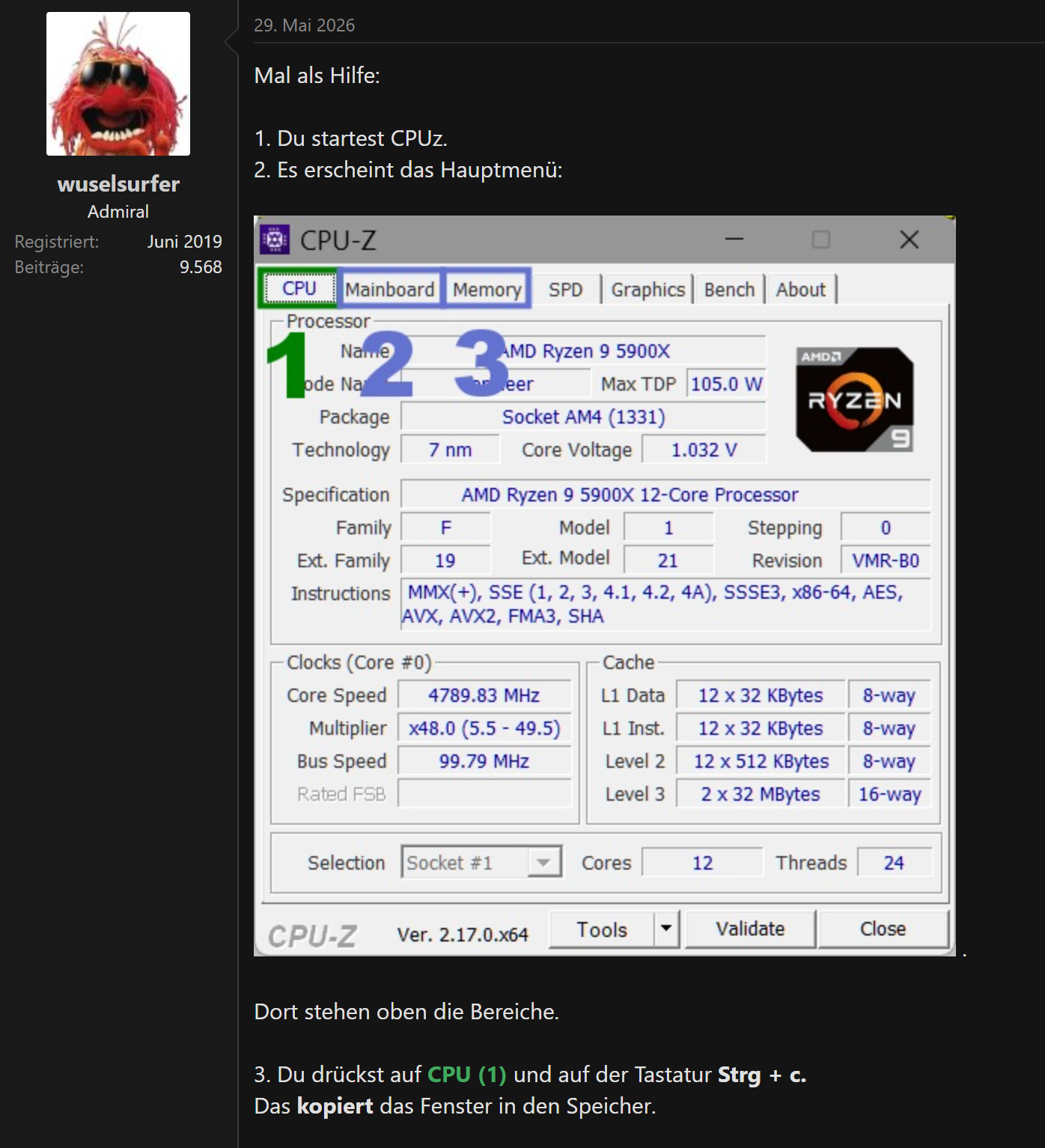Switch to the Mainboard tab
The width and height of the screenshot is (1045, 1148).
390,290
